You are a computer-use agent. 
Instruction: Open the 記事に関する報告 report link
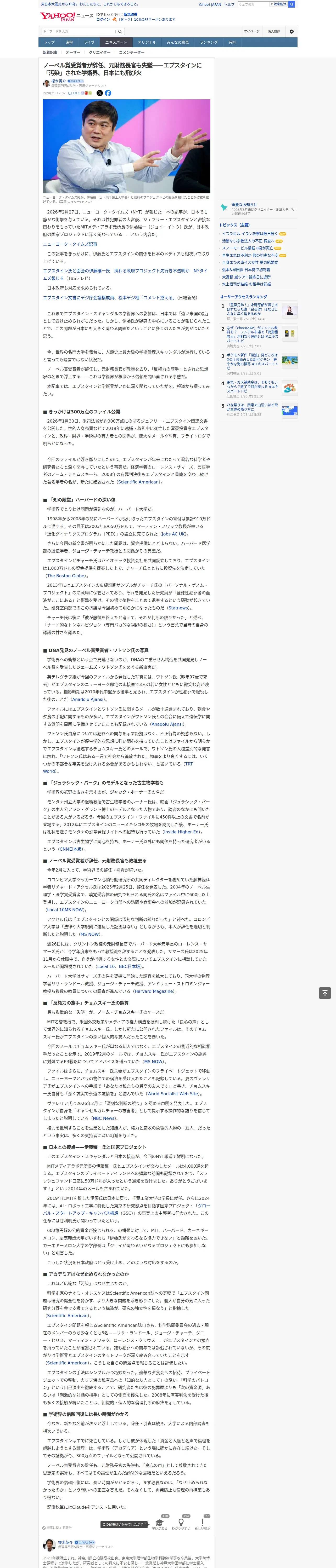[57, 1527]
